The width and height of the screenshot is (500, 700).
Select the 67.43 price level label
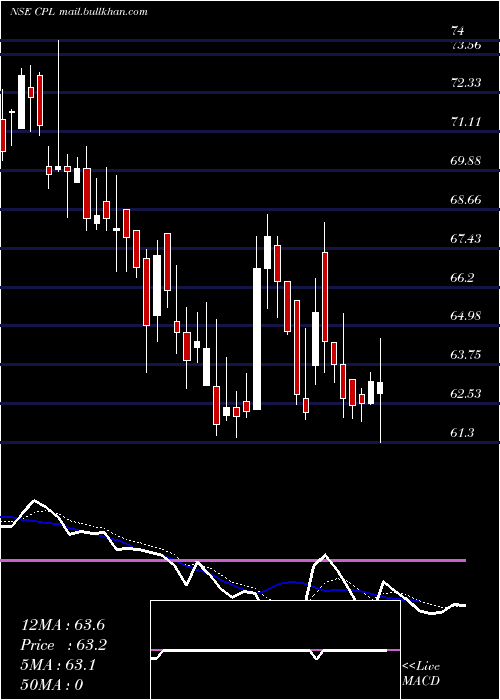[x=466, y=239]
